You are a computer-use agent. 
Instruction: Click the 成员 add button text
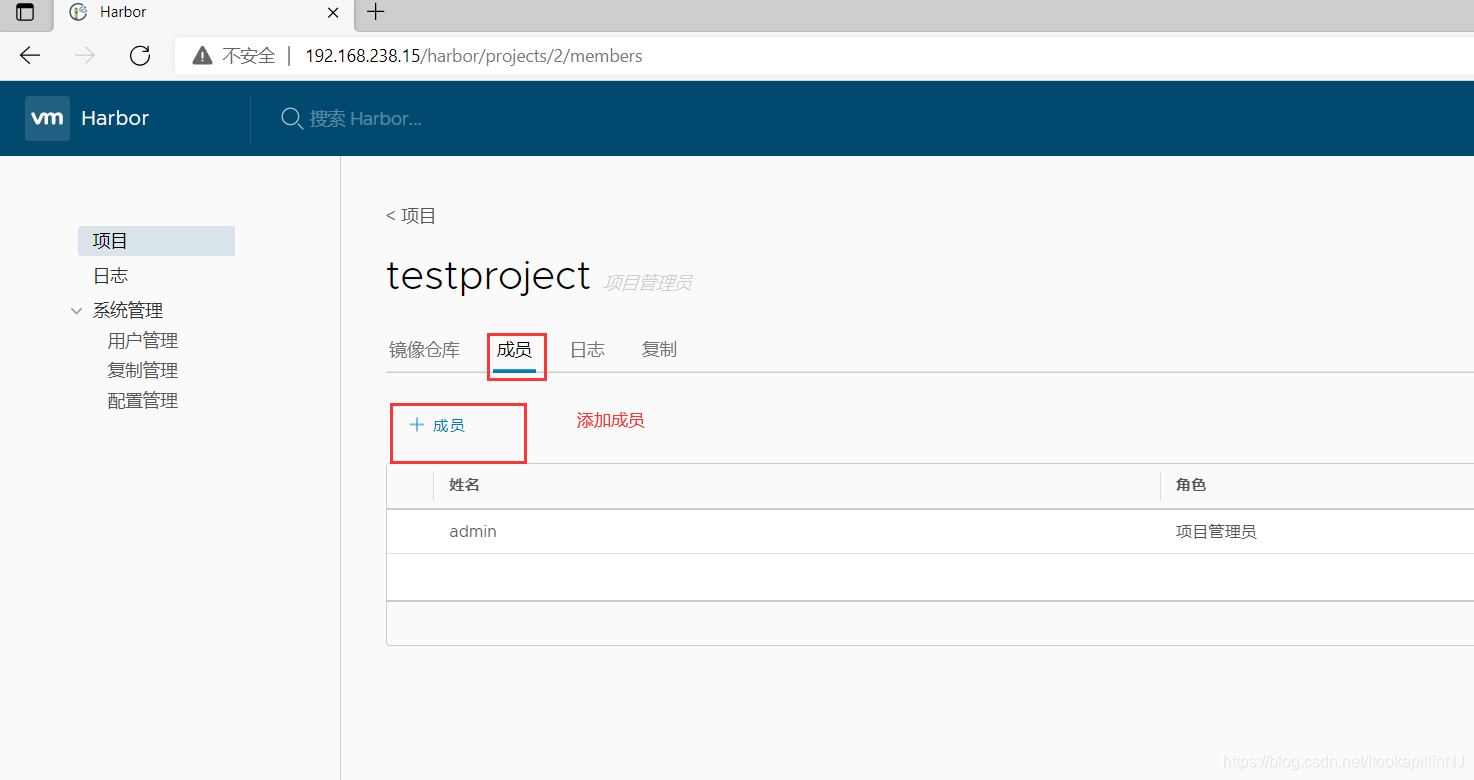(x=449, y=426)
